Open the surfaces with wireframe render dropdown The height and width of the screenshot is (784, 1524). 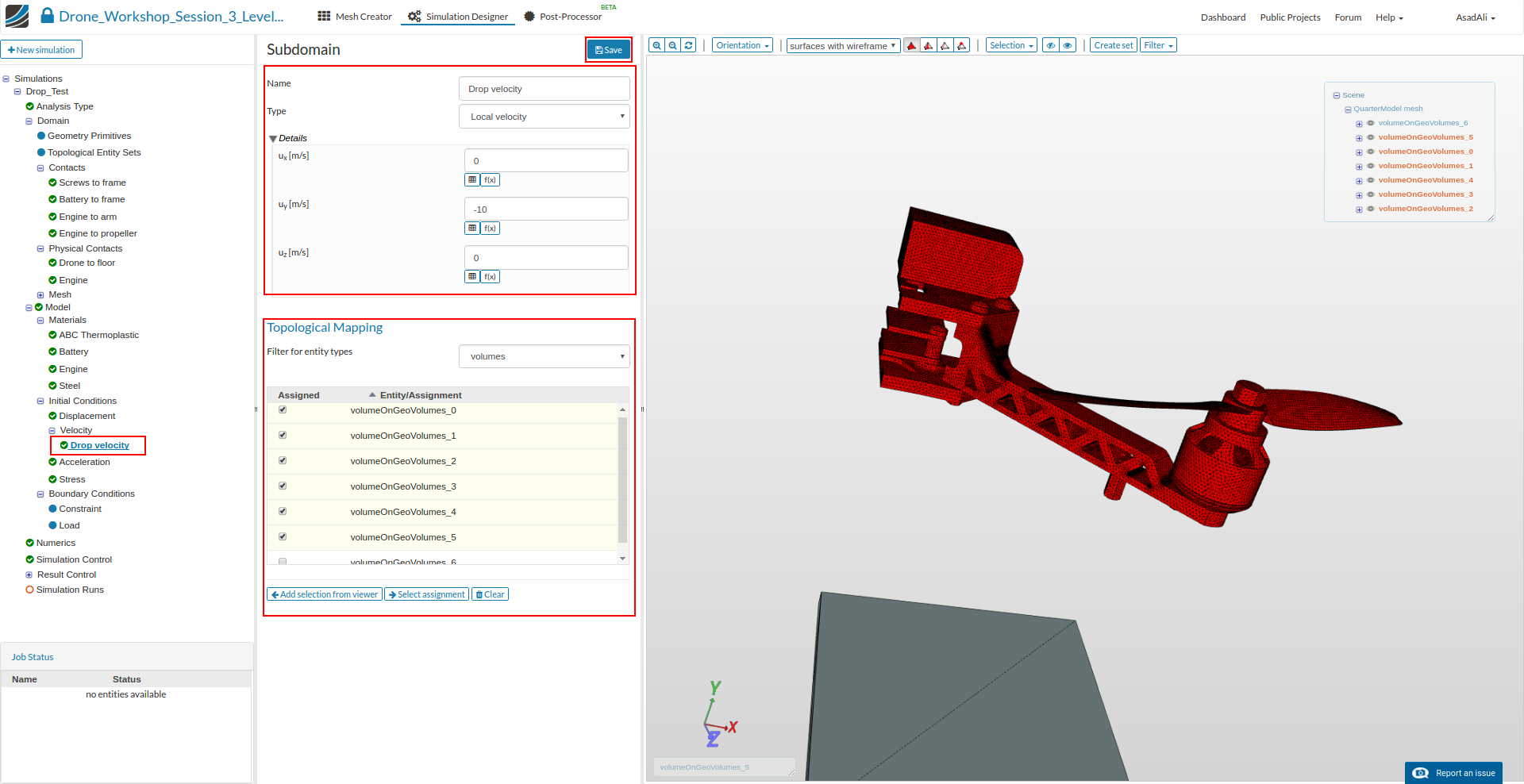tap(843, 45)
